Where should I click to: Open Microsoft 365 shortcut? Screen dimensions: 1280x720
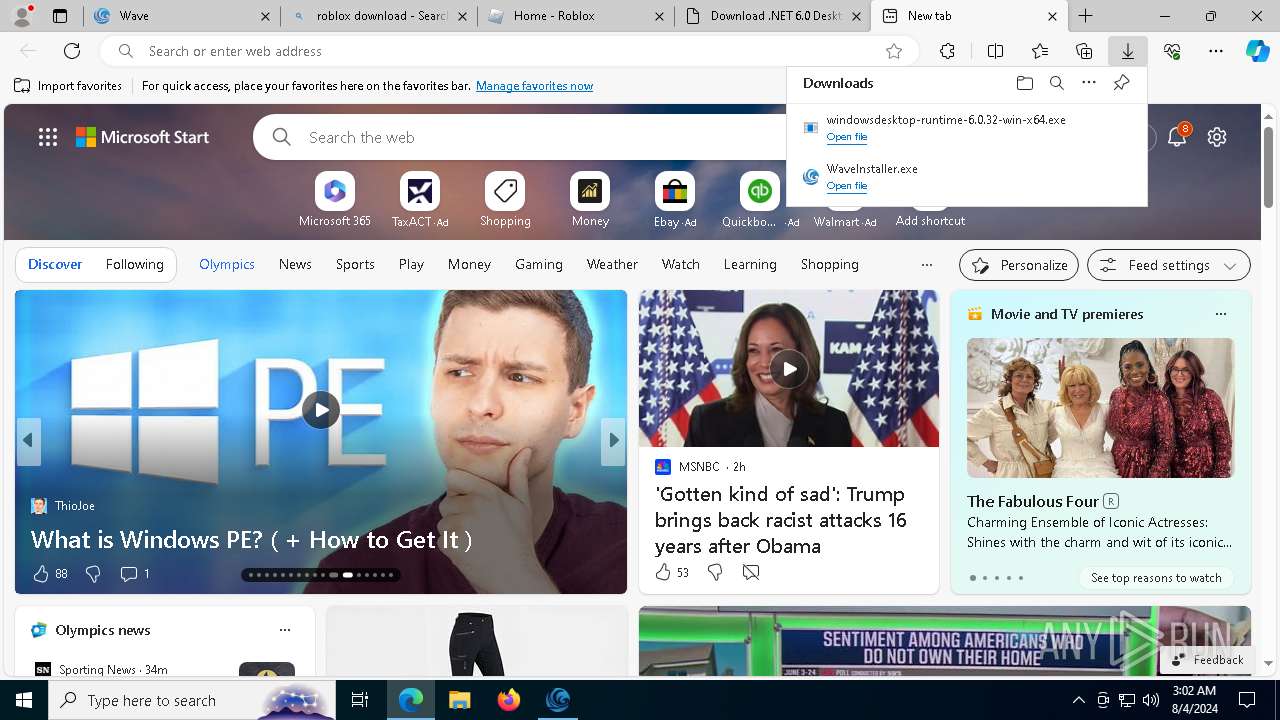pos(335,200)
